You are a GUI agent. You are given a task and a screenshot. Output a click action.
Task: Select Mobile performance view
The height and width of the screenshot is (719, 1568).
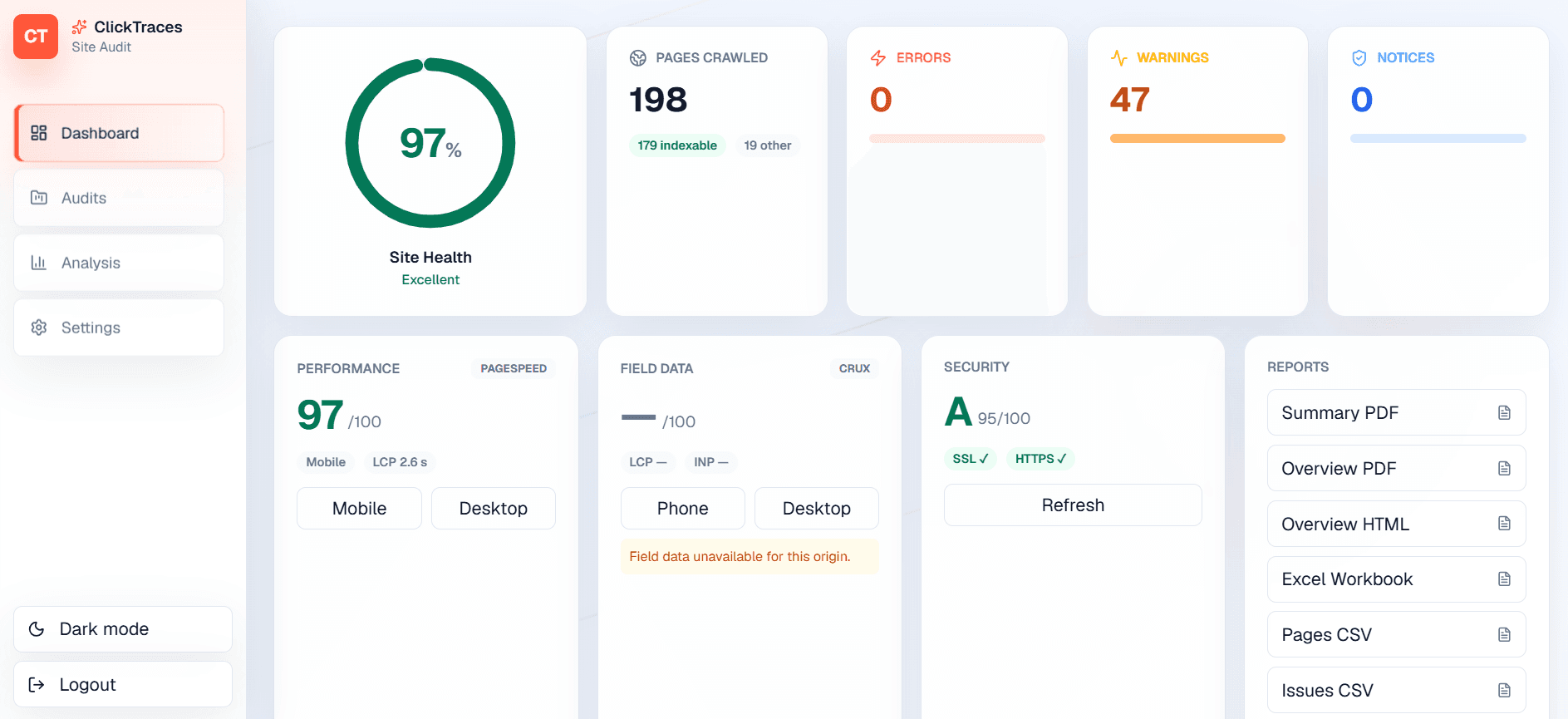click(x=360, y=509)
